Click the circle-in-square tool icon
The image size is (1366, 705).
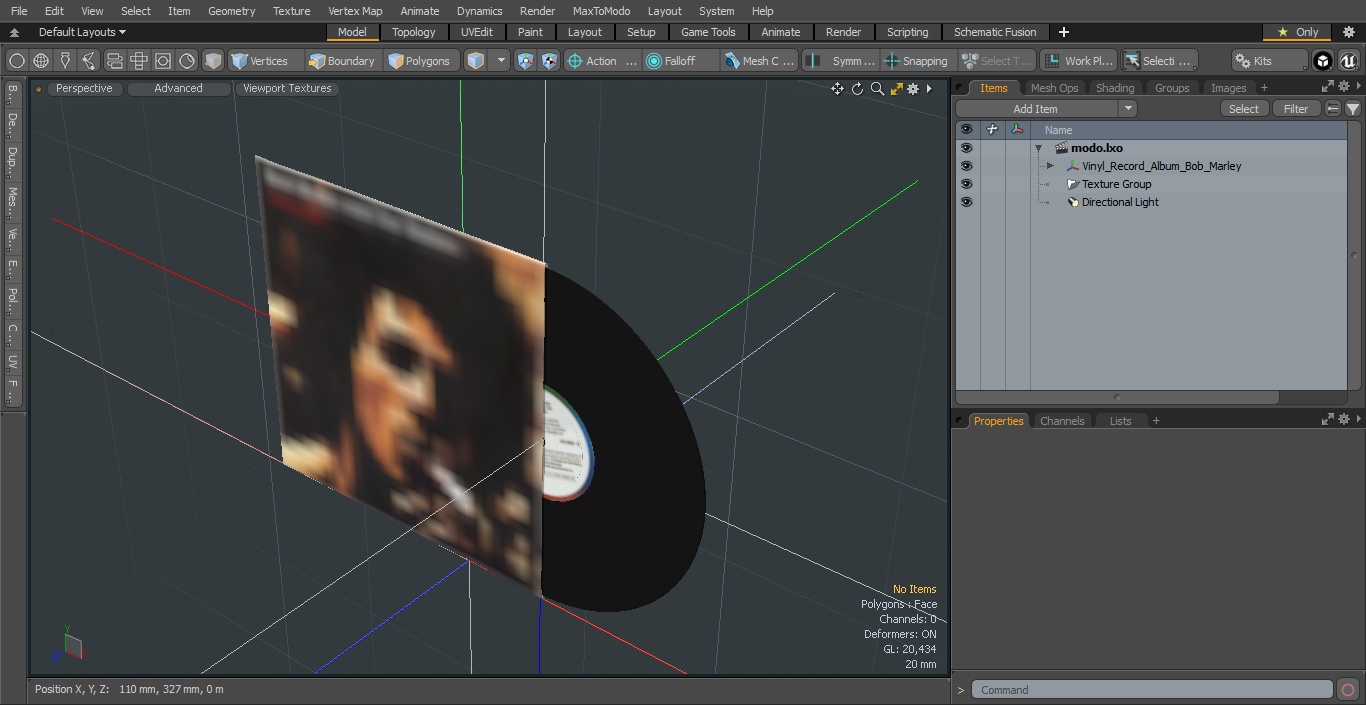tap(163, 61)
